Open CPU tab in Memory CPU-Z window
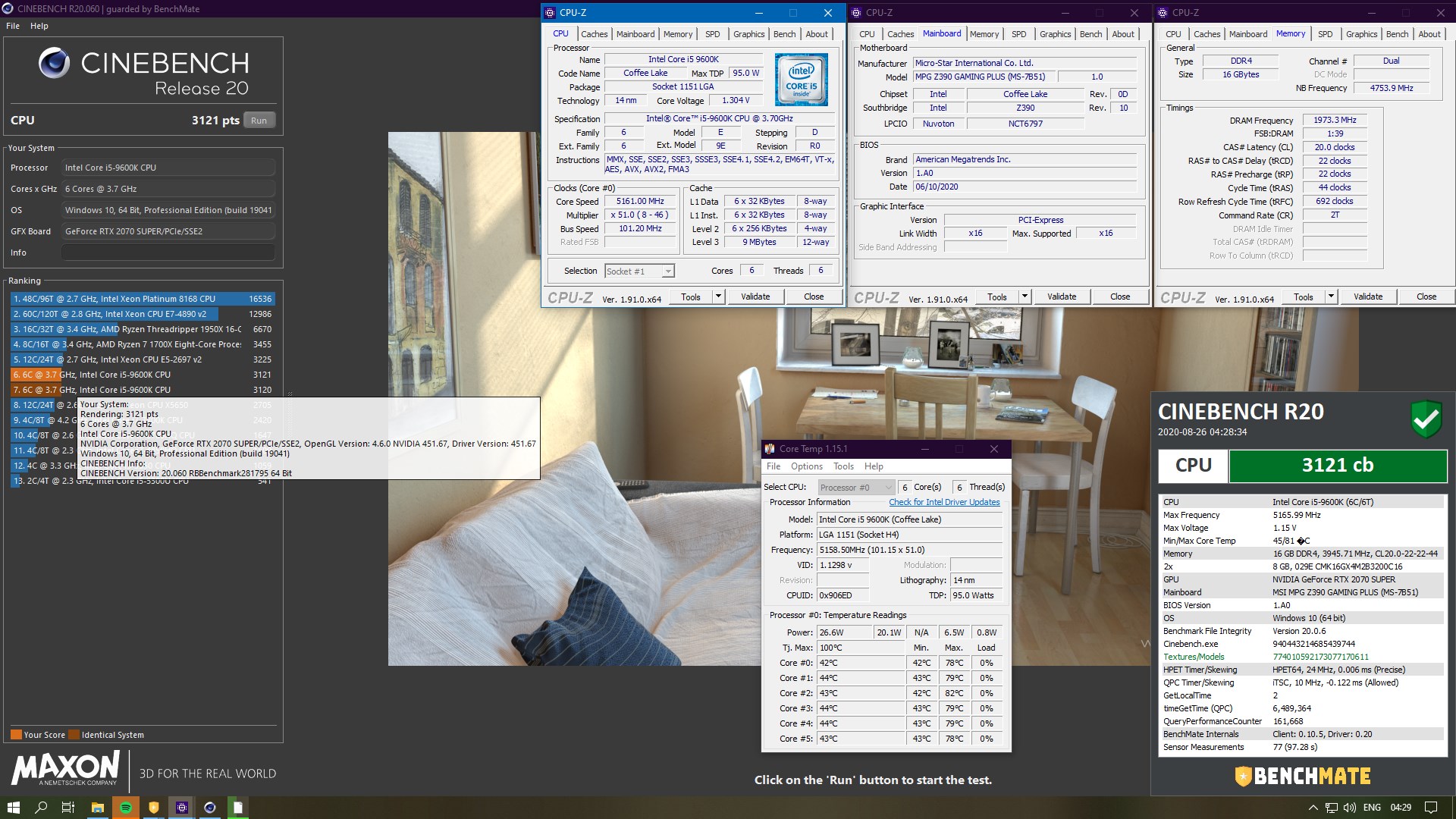The height and width of the screenshot is (819, 1456). 1173,34
